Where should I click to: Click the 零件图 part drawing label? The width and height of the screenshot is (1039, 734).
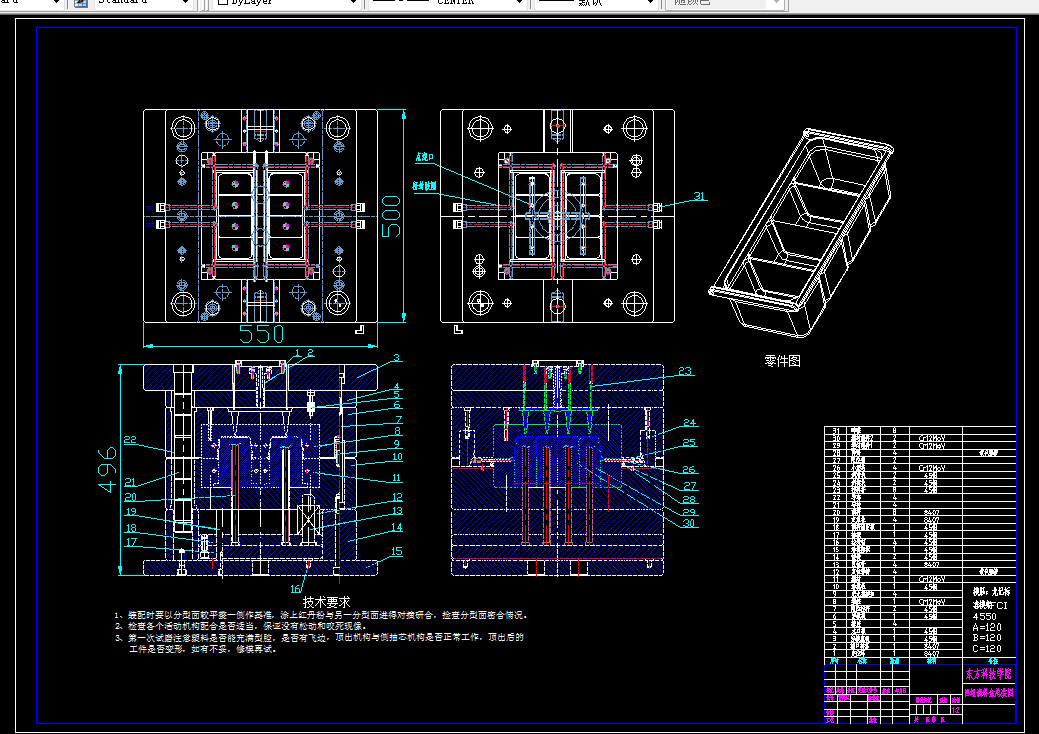(782, 361)
